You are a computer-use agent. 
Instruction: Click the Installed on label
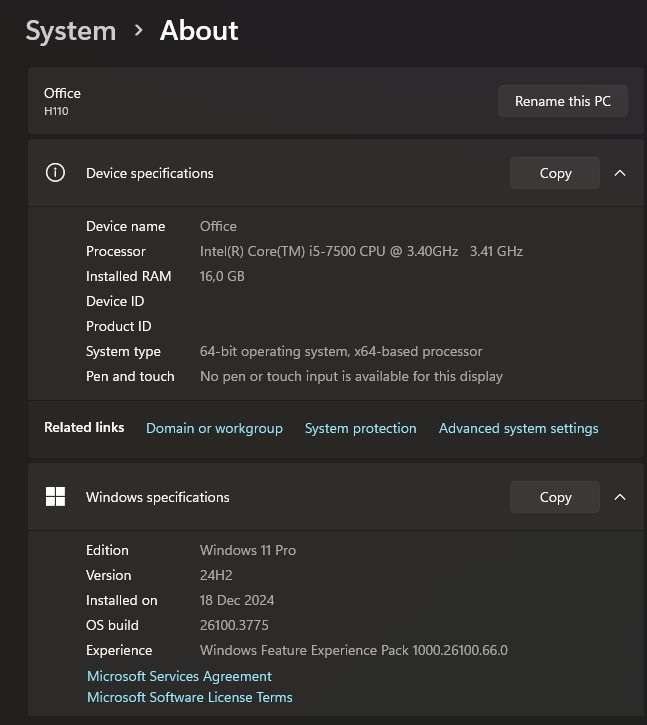pos(122,600)
